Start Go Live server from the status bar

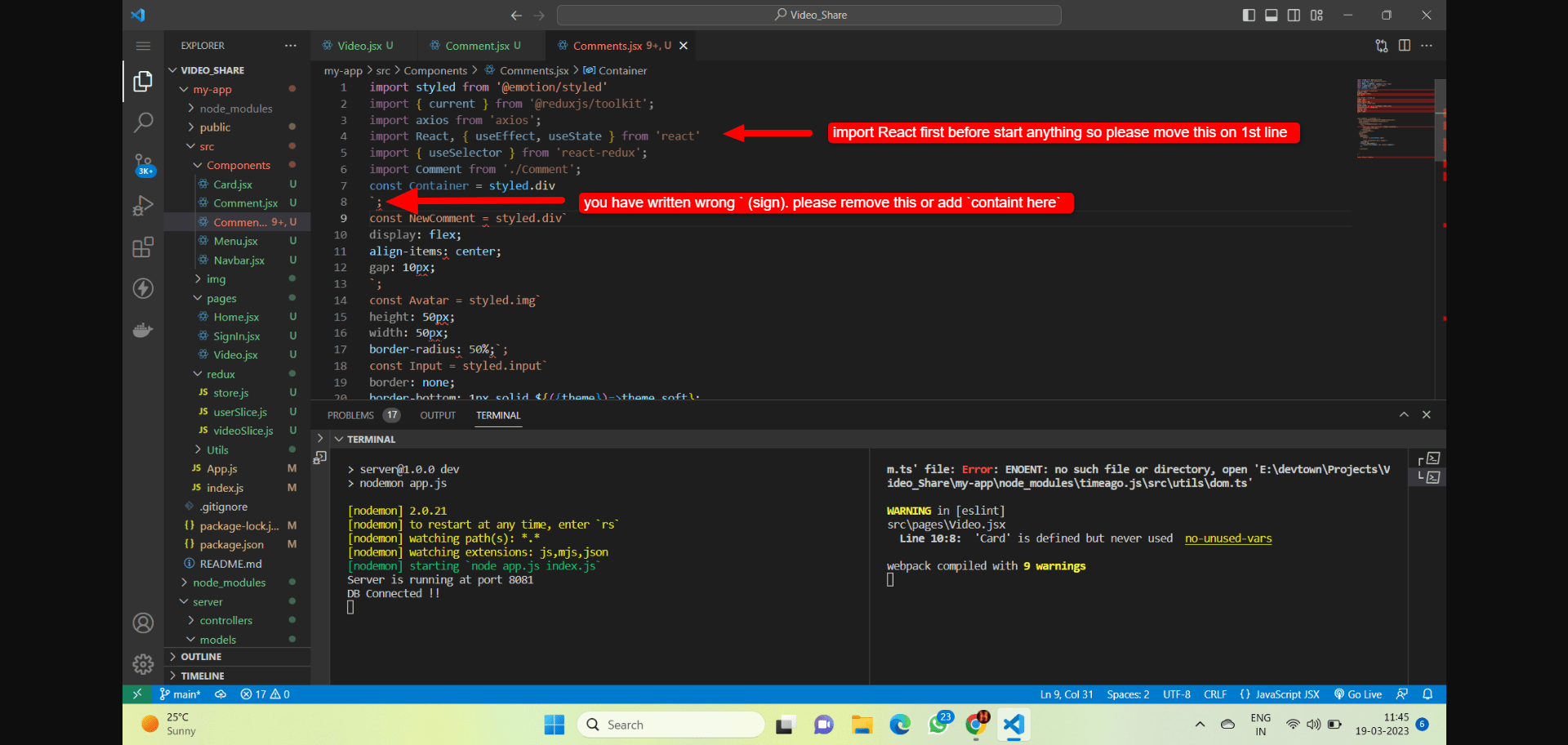click(x=1358, y=694)
